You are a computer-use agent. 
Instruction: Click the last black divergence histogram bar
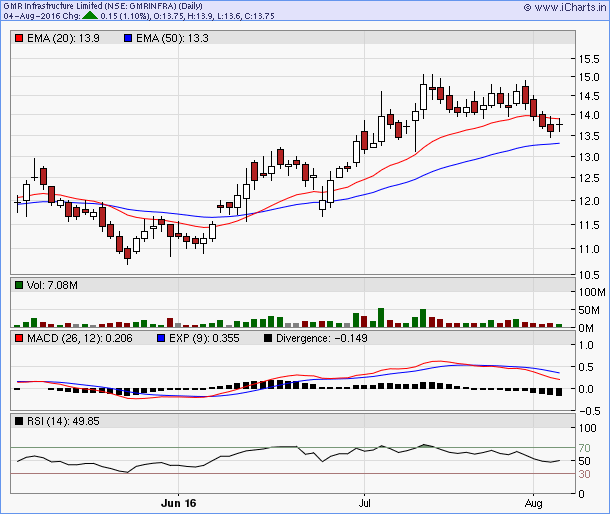559,392
